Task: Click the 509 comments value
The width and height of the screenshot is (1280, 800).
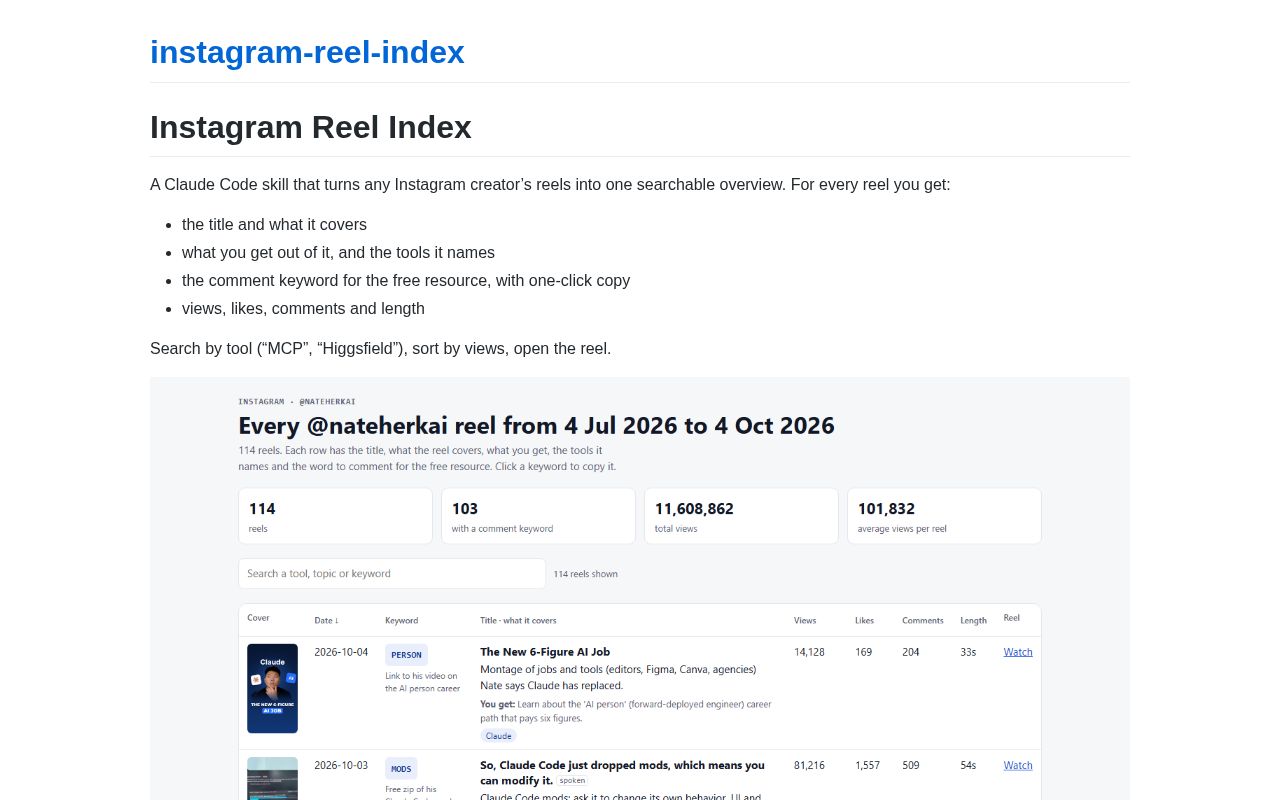Action: coord(911,766)
